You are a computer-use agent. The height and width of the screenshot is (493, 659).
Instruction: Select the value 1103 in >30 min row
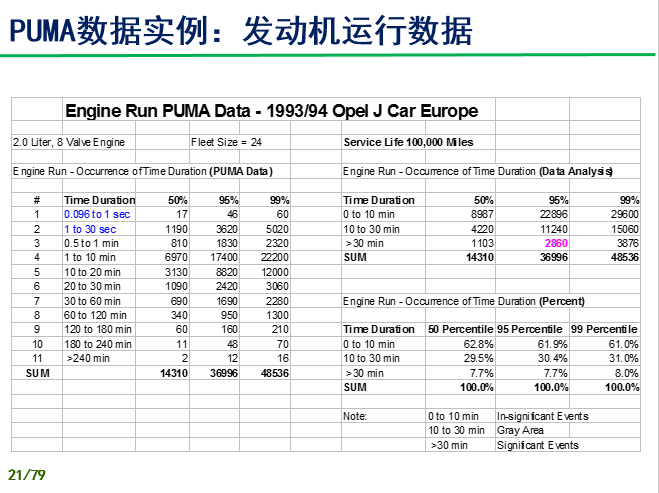(x=482, y=243)
